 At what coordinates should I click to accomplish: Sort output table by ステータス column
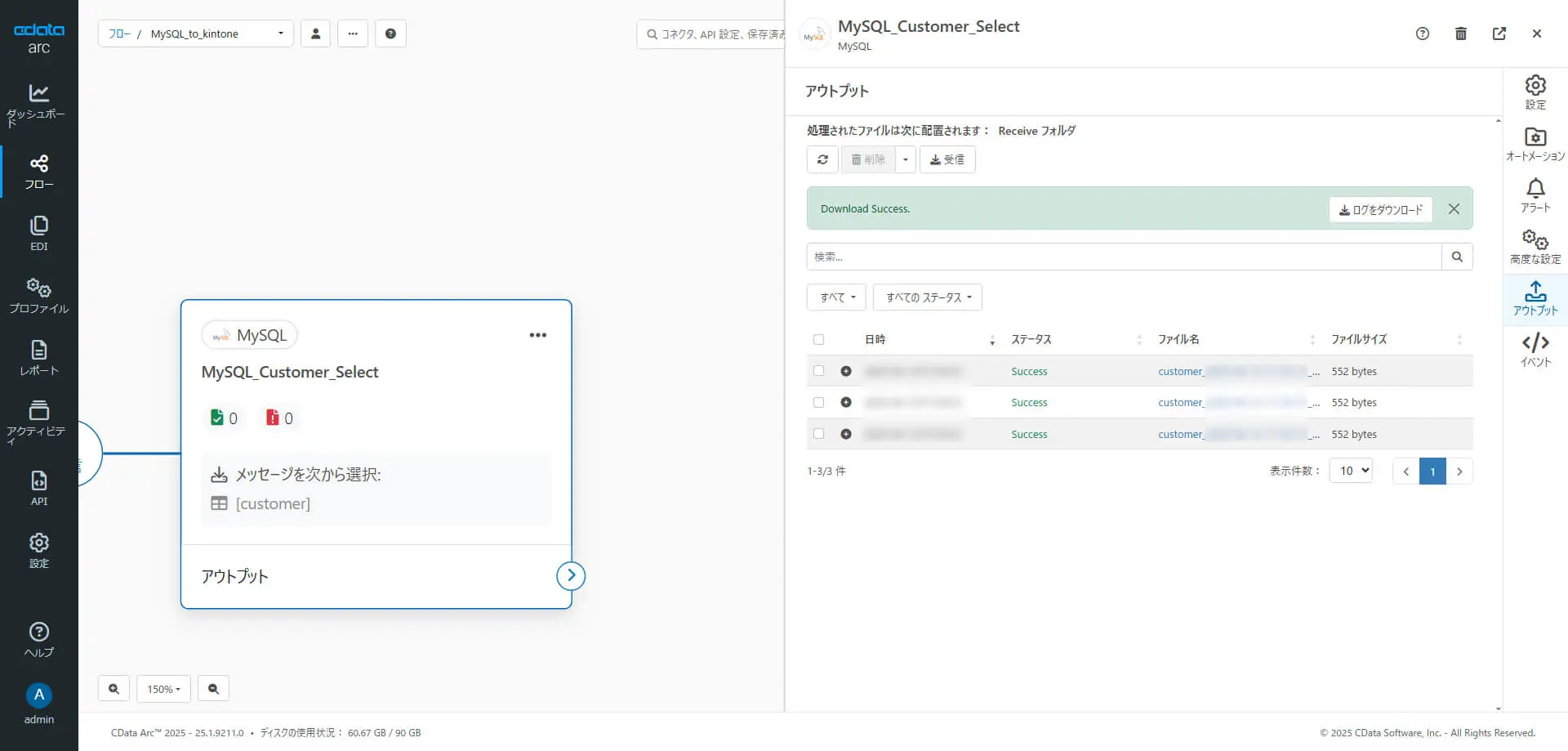[x=1076, y=340]
